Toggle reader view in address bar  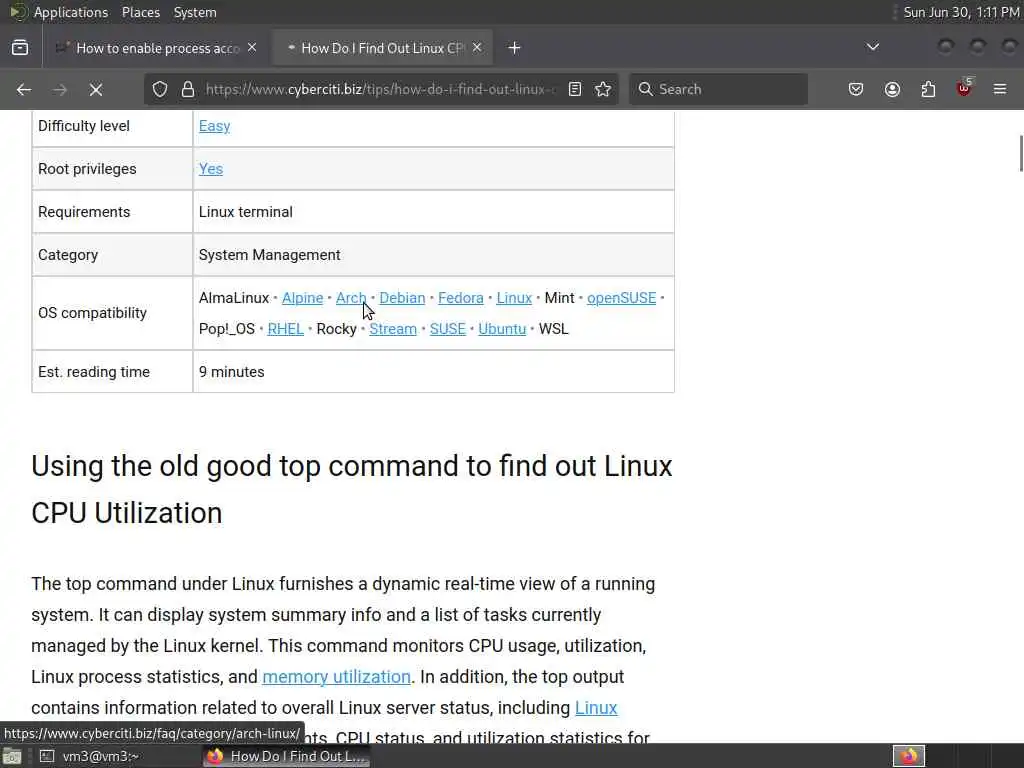575,89
